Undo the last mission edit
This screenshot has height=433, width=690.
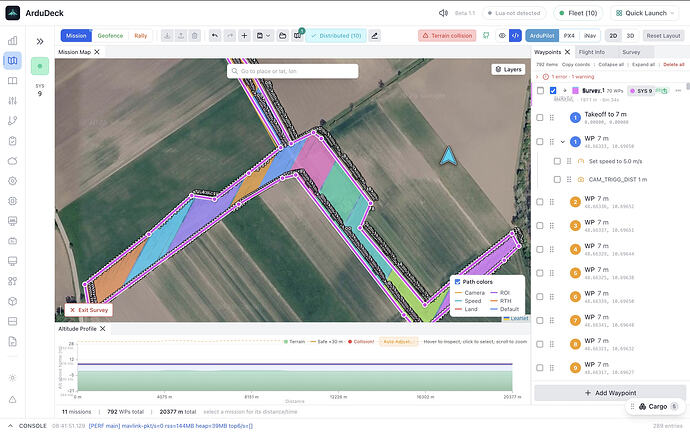pyautogui.click(x=215, y=36)
